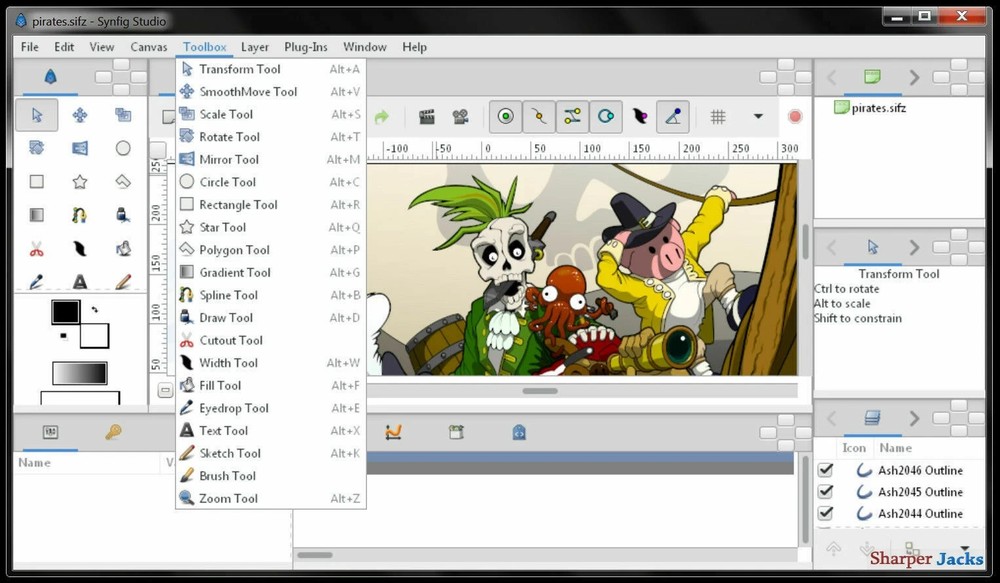1000x583 pixels.
Task: Select the Sketch pencil icon in toolbox panel
Action: pyautogui.click(x=123, y=281)
